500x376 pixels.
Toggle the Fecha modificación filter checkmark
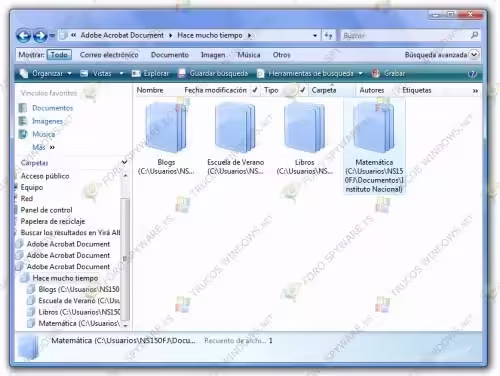click(x=255, y=90)
